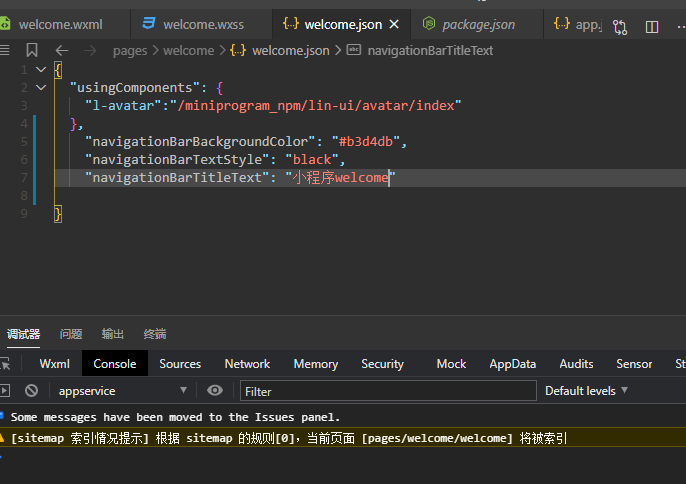
Task: Click the element inspector cursor icon
Action: click(6, 364)
